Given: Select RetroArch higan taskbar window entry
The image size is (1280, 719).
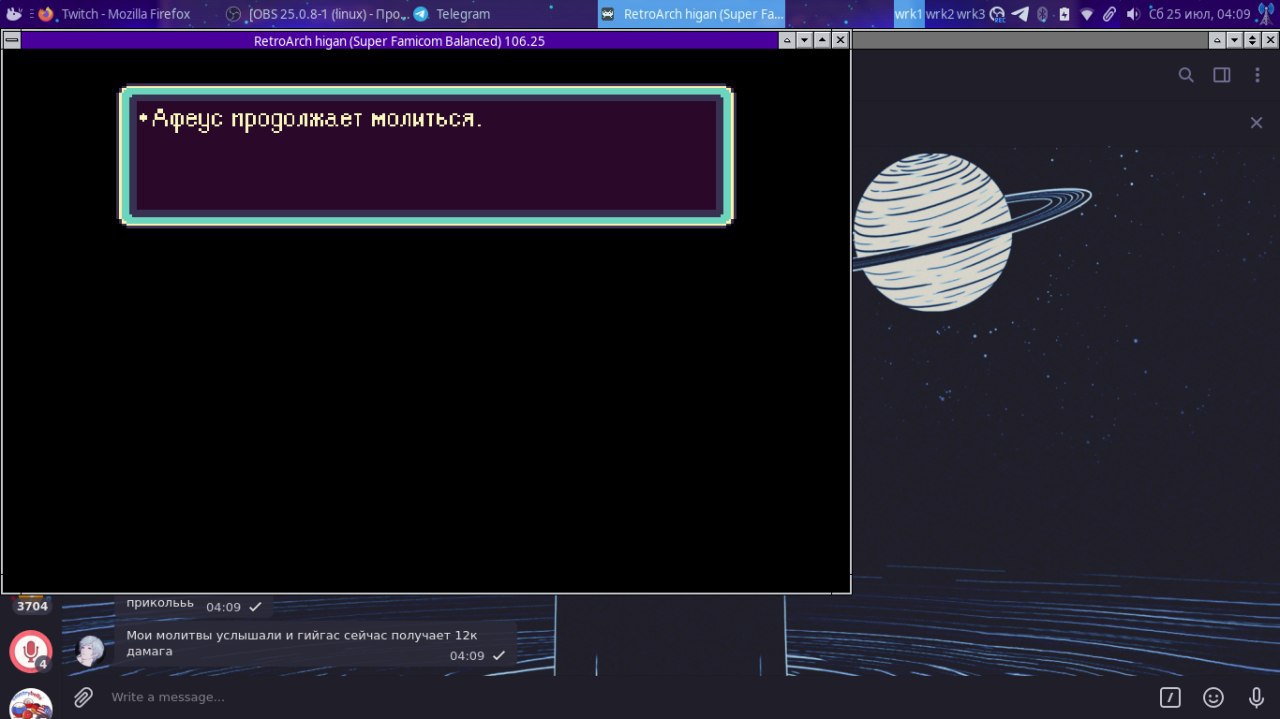Looking at the screenshot, I should pyautogui.click(x=692, y=14).
